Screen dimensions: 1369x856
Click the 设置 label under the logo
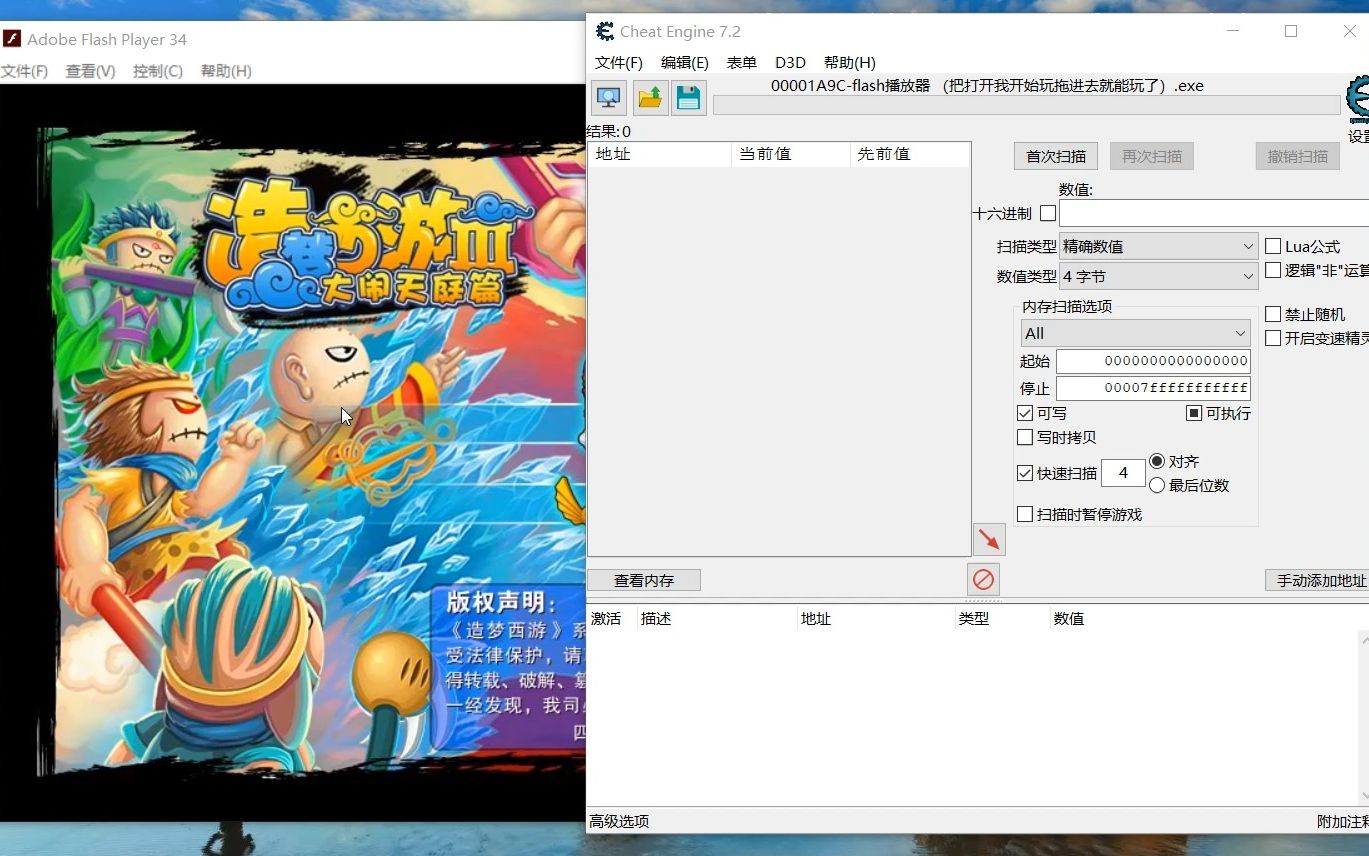[1358, 136]
